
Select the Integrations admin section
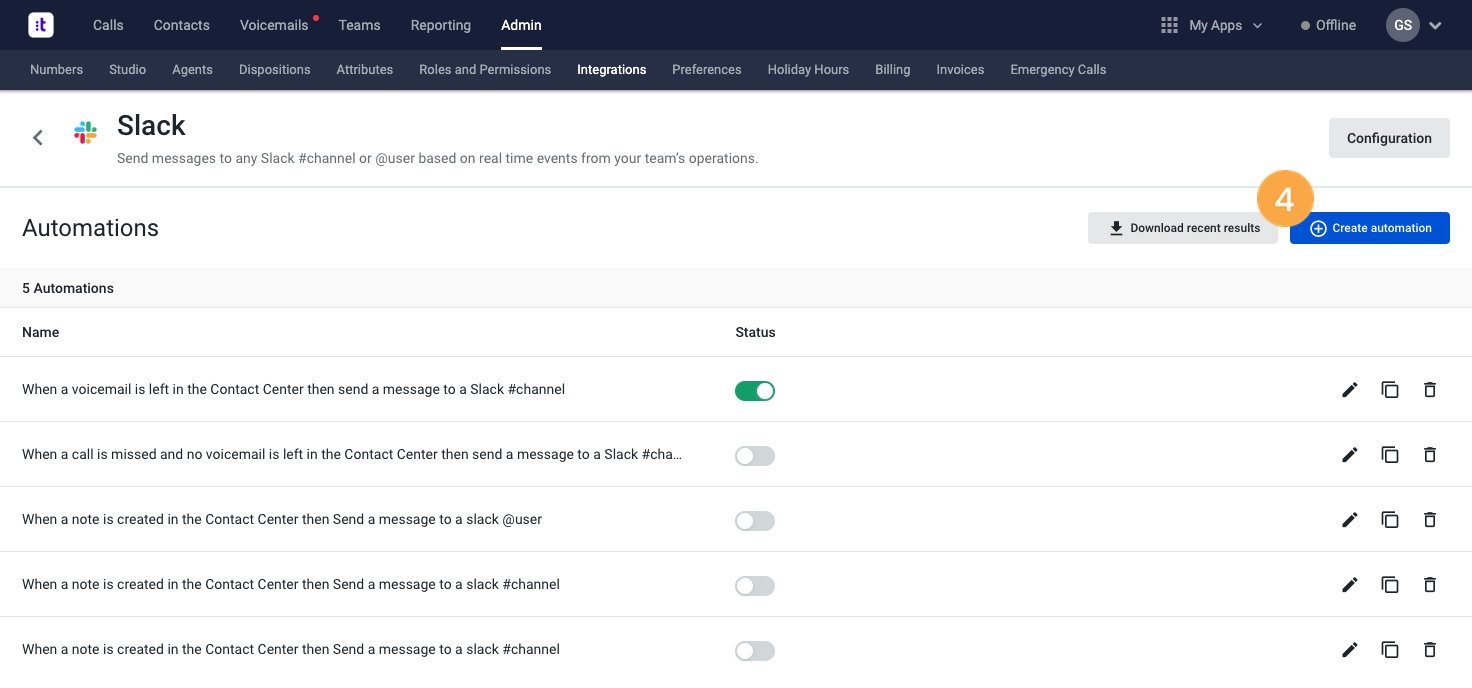(x=612, y=70)
